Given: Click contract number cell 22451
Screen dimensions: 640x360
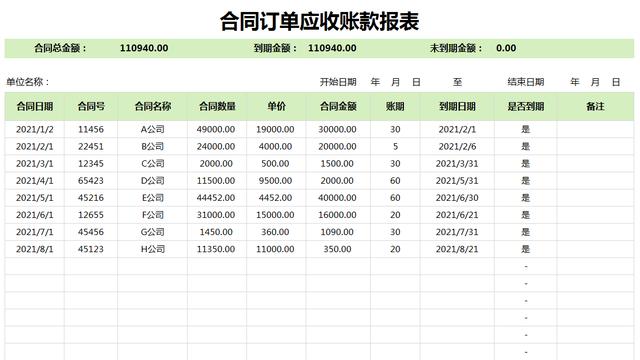Looking at the screenshot, I should click(91, 147).
